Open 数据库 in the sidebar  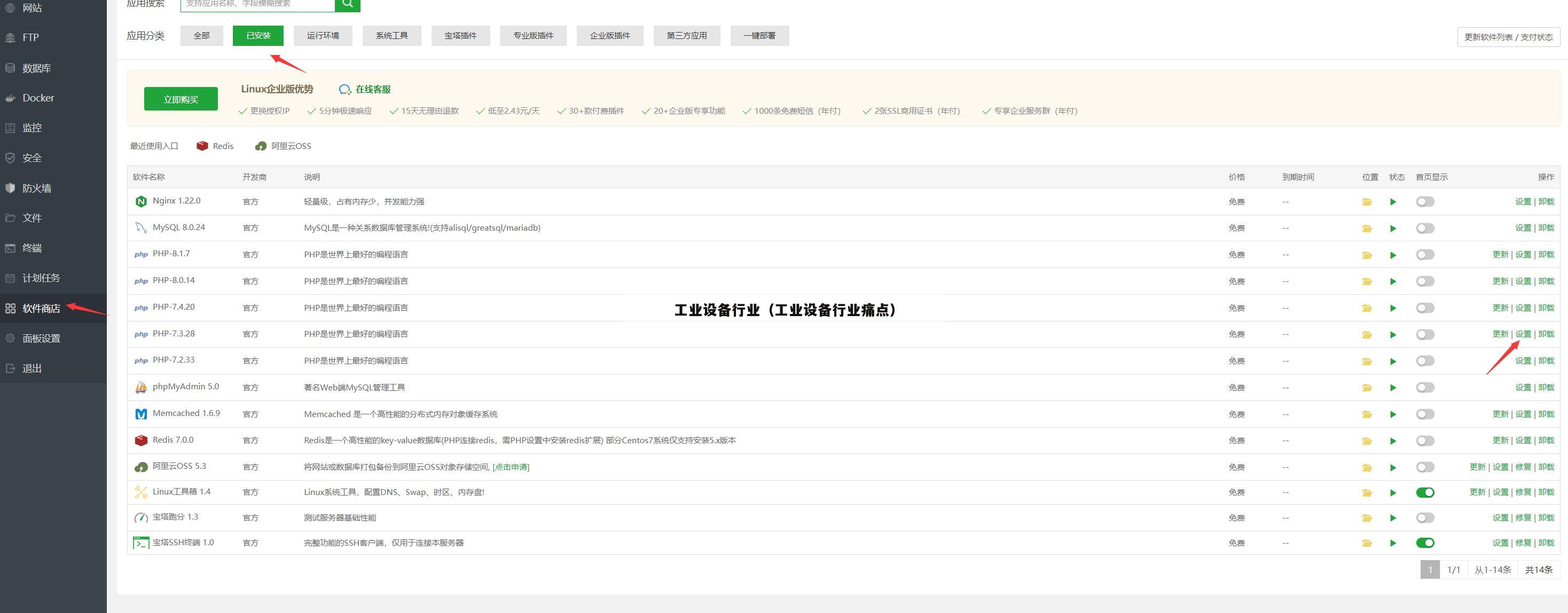point(36,68)
